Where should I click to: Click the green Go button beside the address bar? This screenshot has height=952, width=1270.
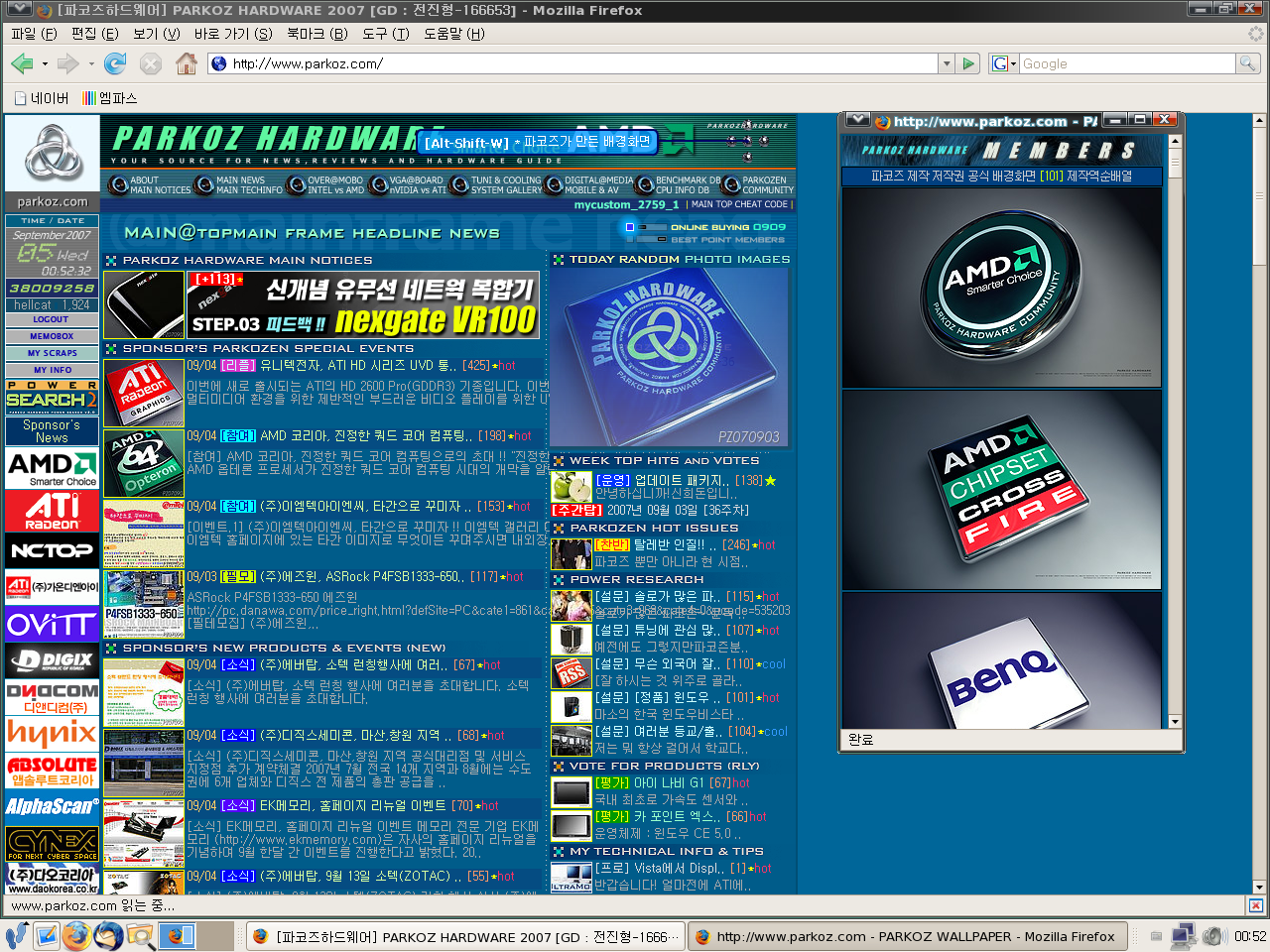point(969,63)
